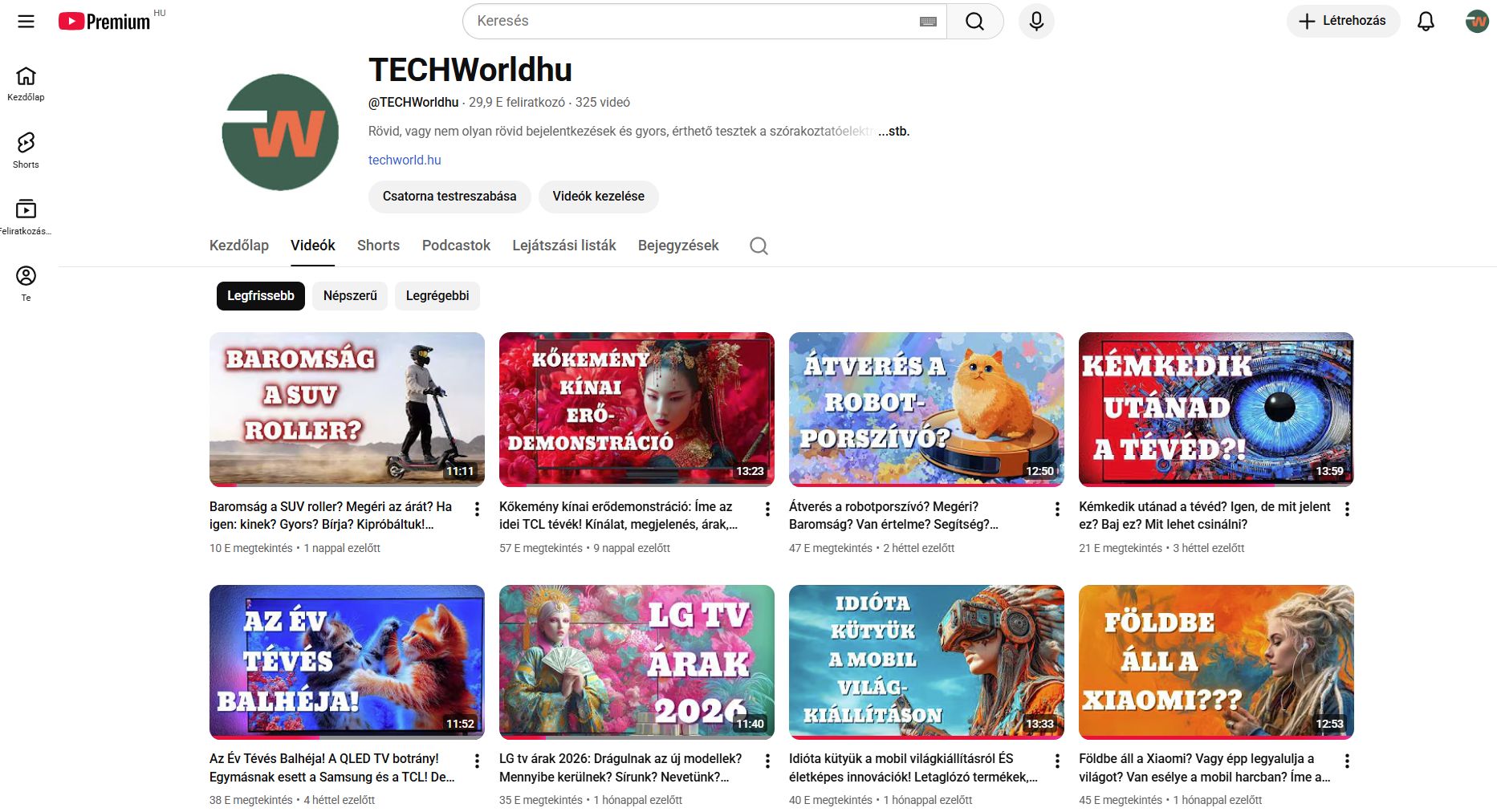
Task: Open Kémkedik utánad a tévéd video title
Action: (1205, 516)
